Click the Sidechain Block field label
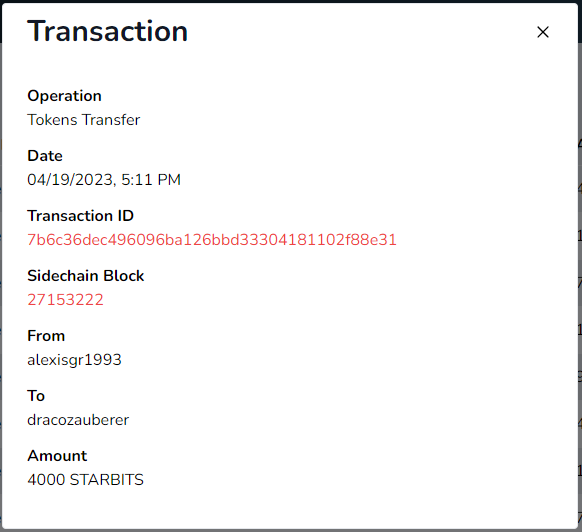This screenshot has height=532, width=582. (86, 276)
